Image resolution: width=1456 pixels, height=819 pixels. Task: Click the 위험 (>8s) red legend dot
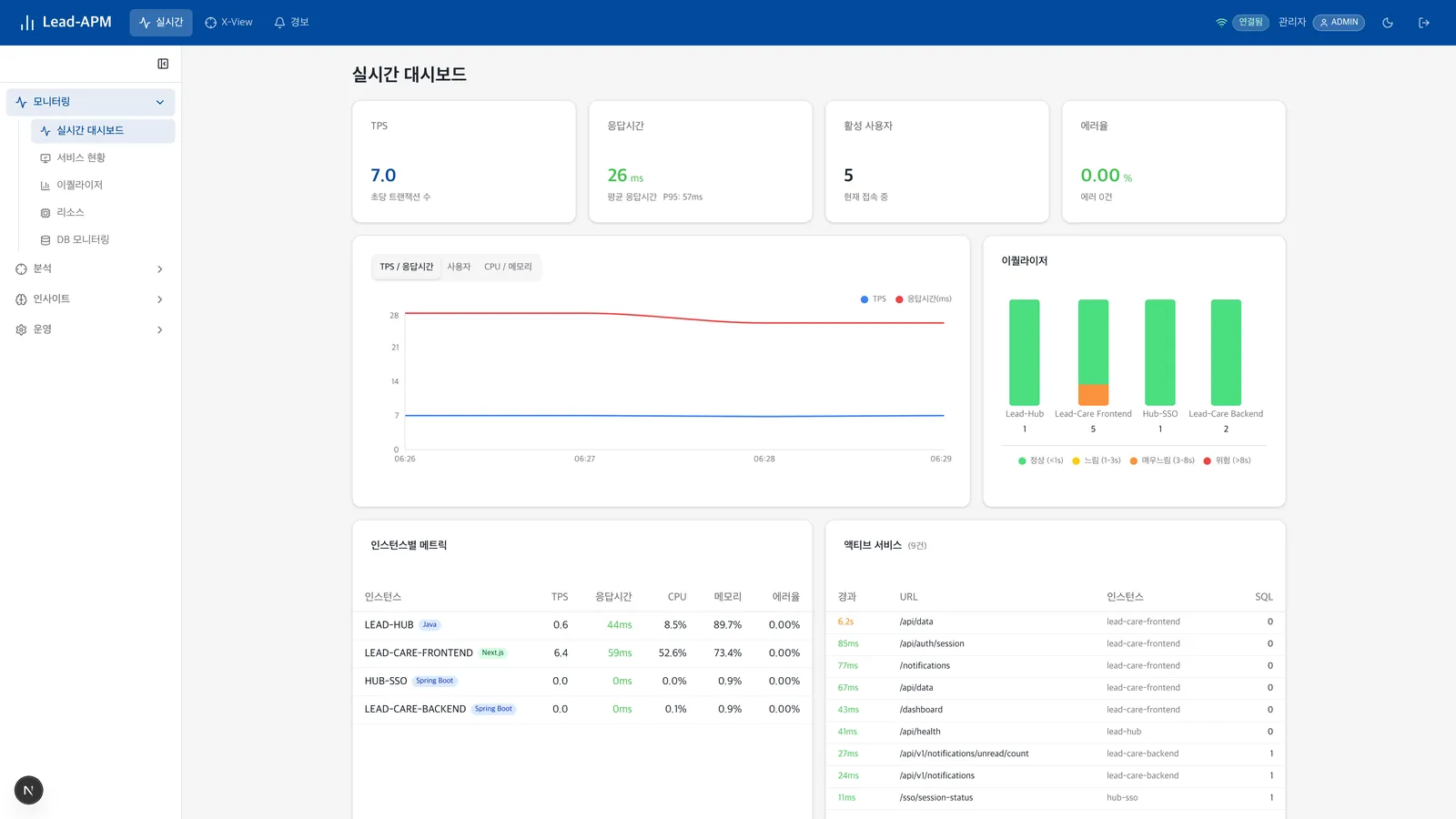tap(1208, 461)
